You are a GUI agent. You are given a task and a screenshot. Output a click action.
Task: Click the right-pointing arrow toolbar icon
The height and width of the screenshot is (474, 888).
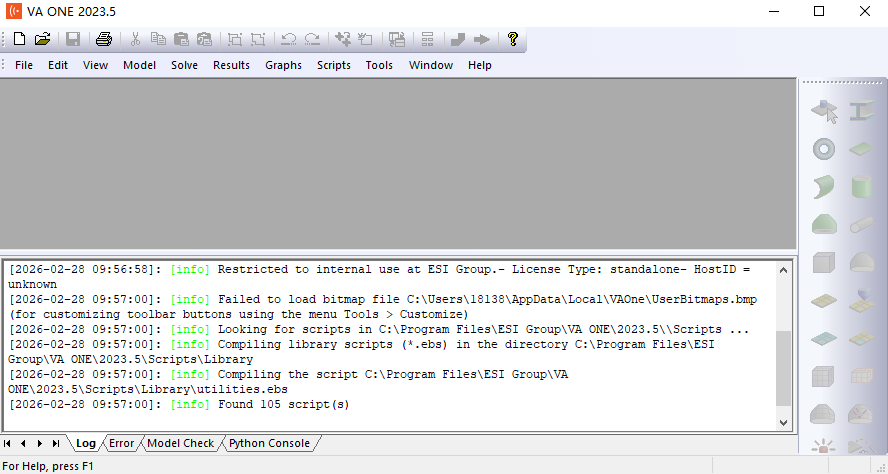click(482, 39)
